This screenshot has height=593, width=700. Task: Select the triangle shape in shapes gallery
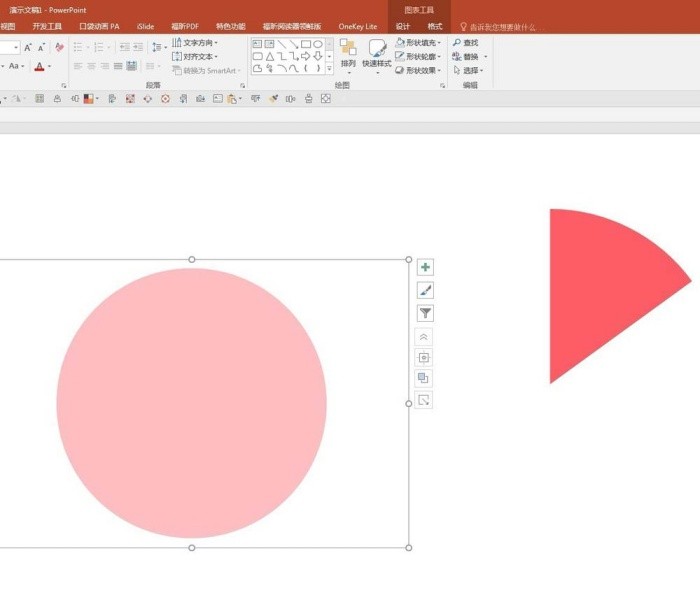270,57
